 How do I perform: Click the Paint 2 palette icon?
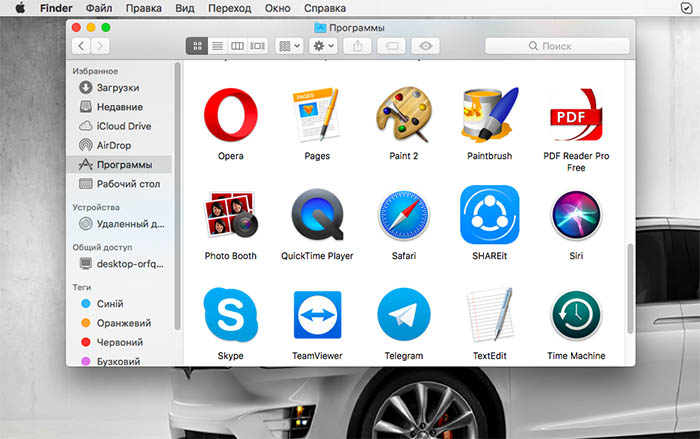(x=404, y=115)
